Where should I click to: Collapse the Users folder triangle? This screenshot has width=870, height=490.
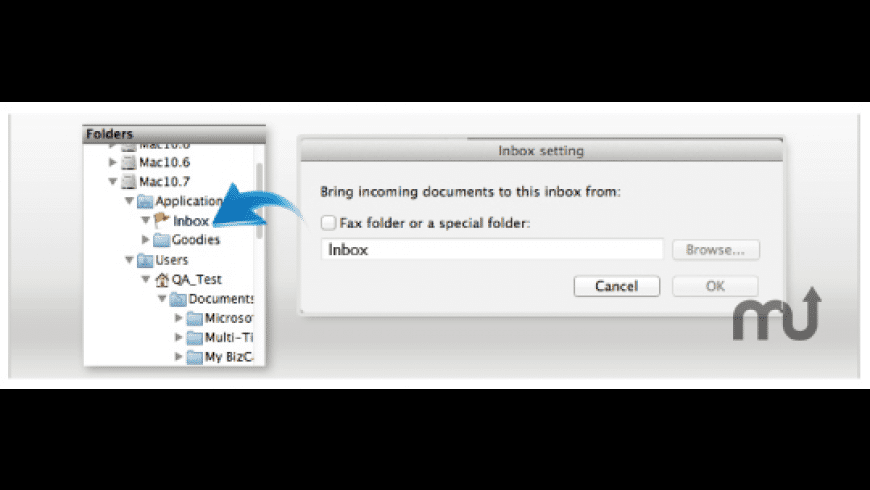tap(129, 260)
